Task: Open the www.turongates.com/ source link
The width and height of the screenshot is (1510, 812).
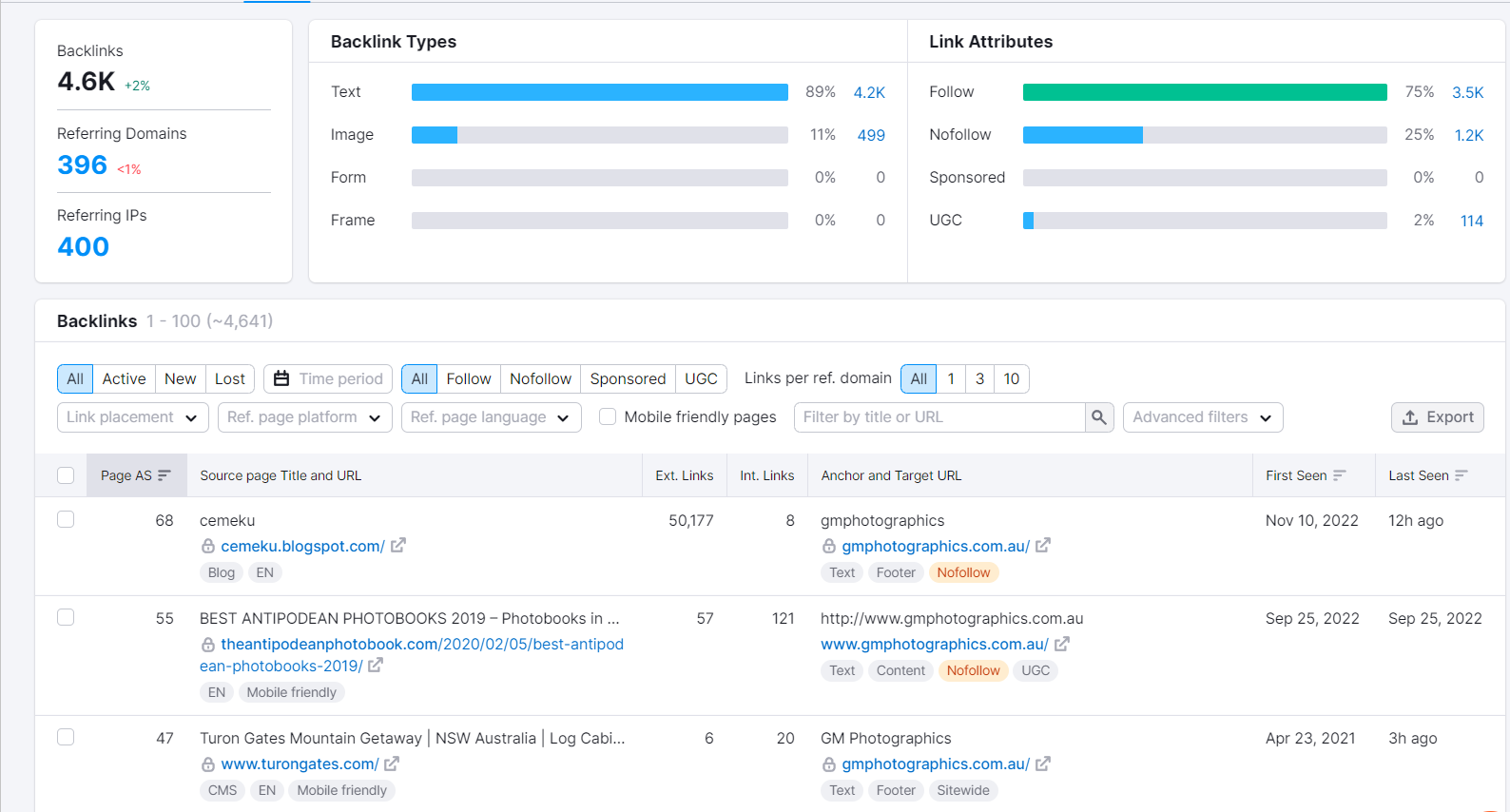Action: 300,764
